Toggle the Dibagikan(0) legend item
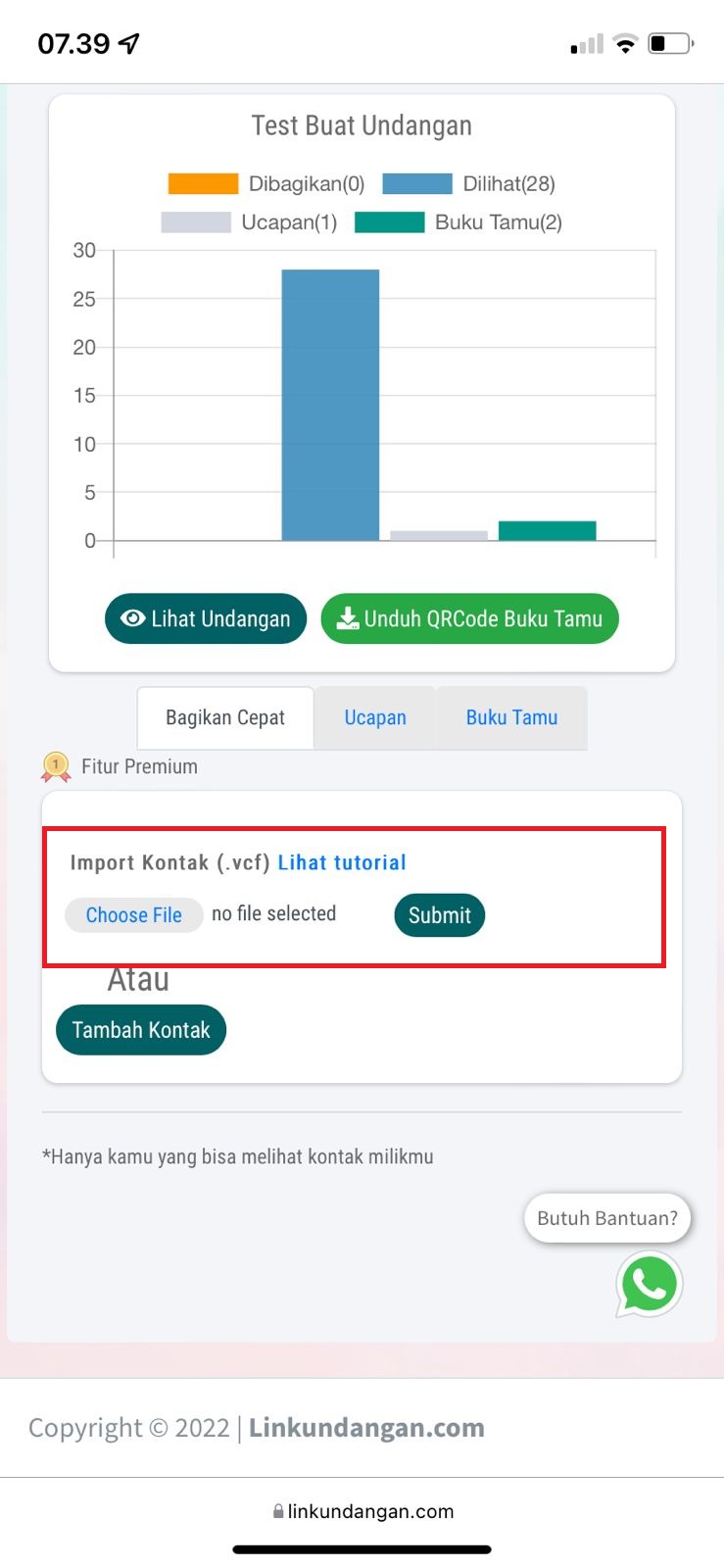The width and height of the screenshot is (724, 1568). [x=266, y=184]
